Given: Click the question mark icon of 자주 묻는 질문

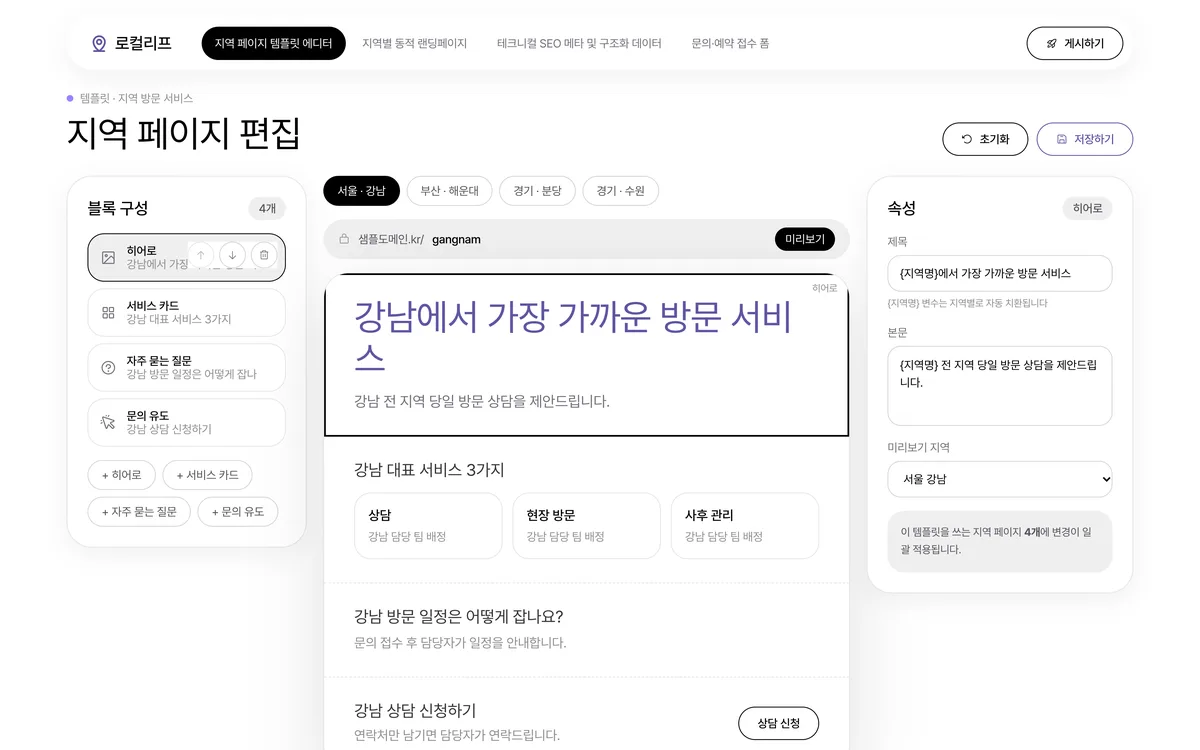Looking at the screenshot, I should click(x=108, y=367).
